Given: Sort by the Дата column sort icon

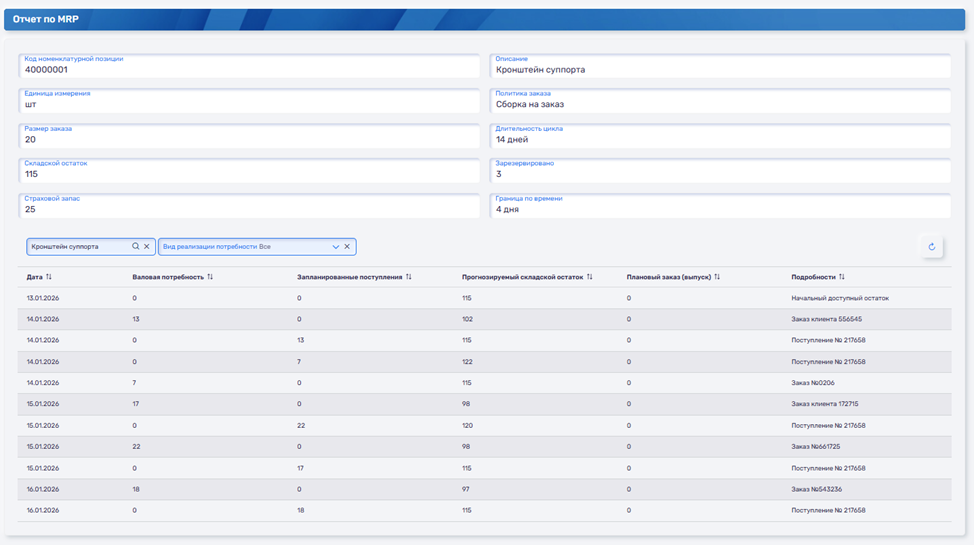Looking at the screenshot, I should coord(49,277).
